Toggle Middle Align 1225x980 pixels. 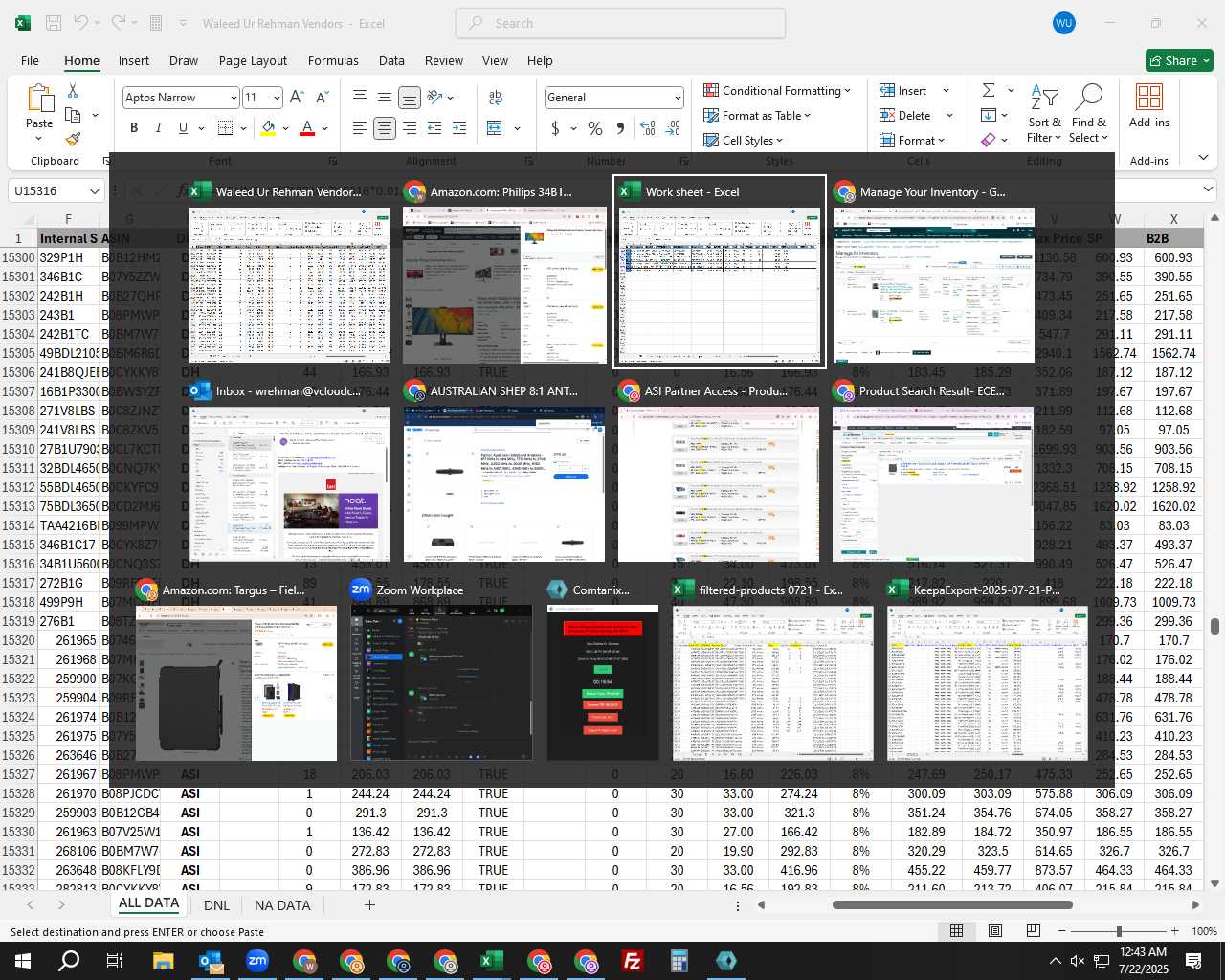point(384,98)
